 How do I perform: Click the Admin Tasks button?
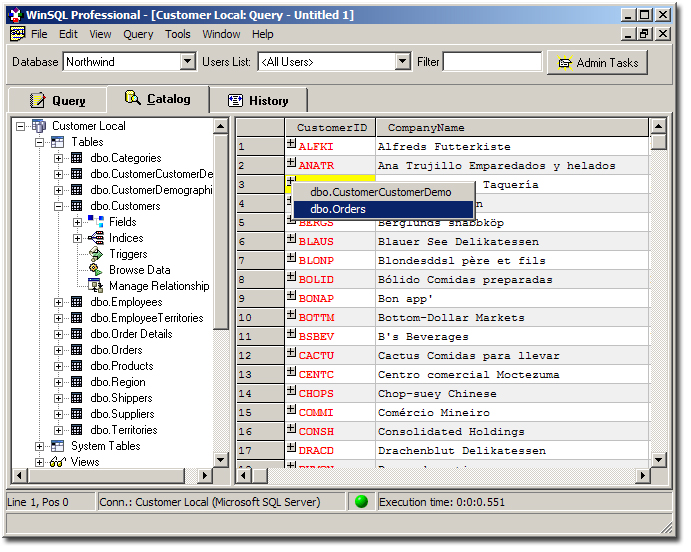[597, 63]
